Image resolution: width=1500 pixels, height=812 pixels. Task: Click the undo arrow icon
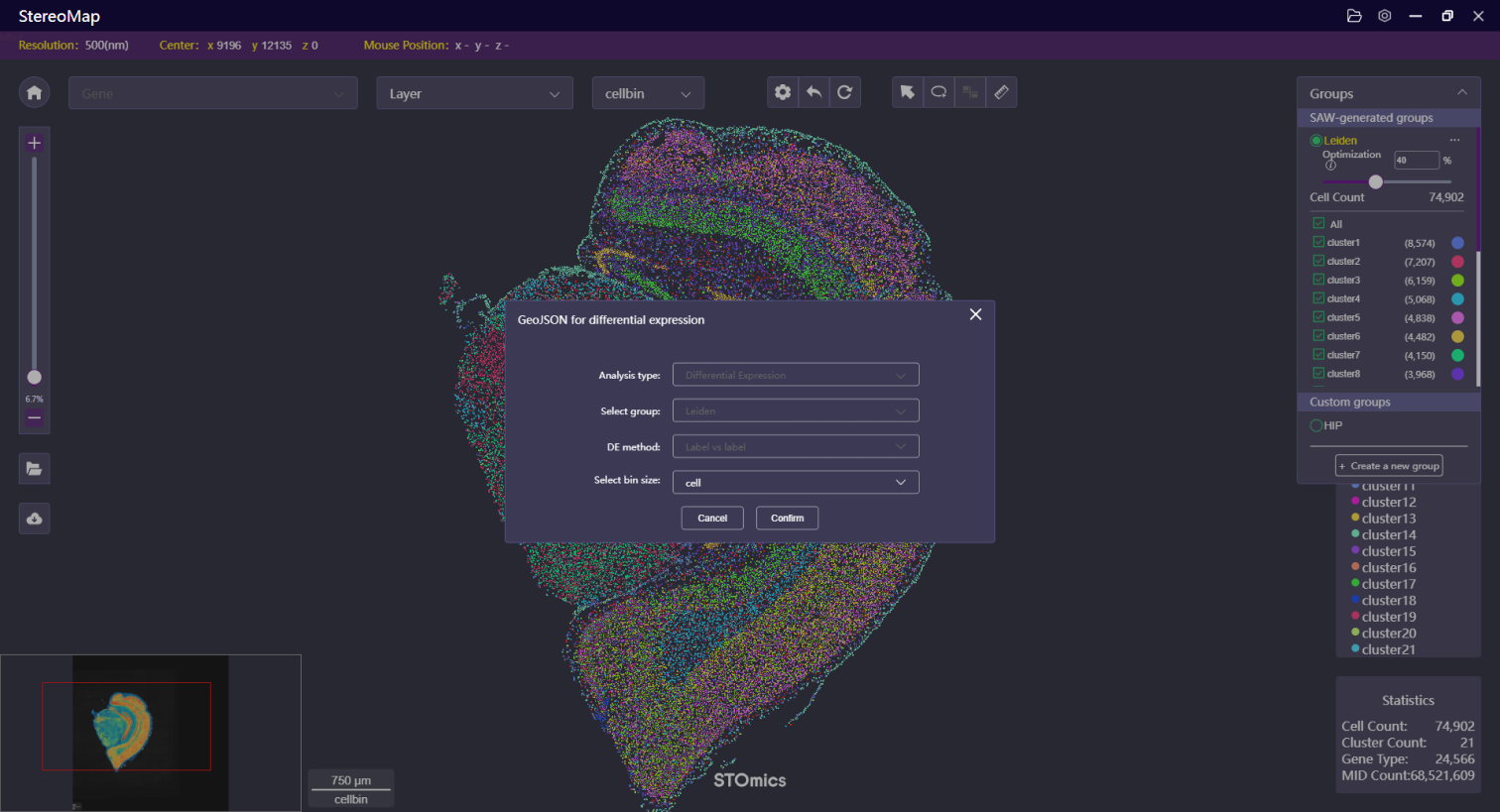tap(813, 92)
